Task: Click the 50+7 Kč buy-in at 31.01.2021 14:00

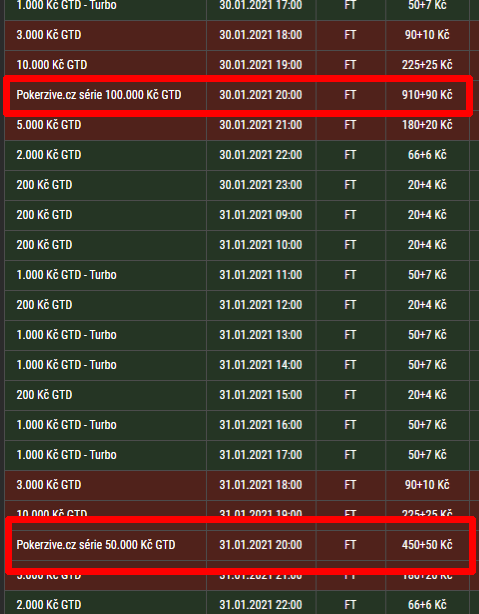Action: [x=427, y=365]
